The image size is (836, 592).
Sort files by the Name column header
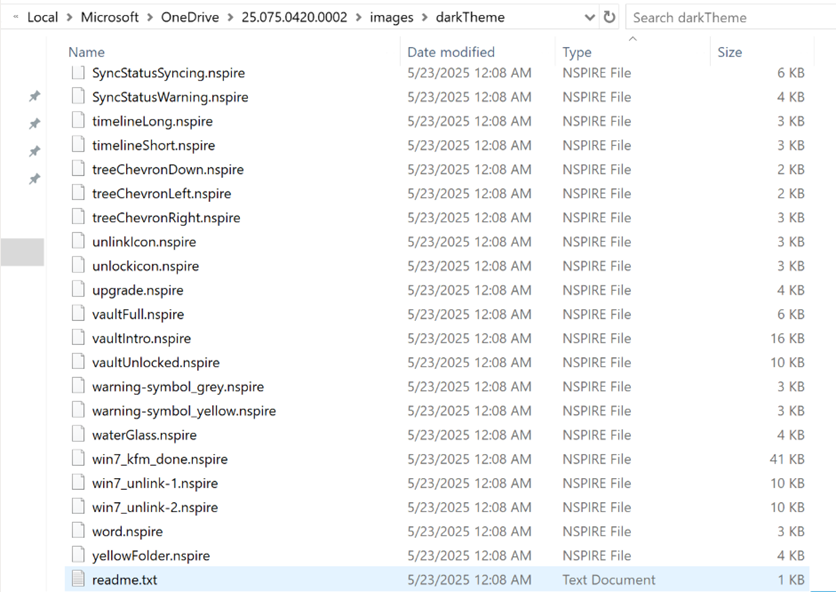87,52
